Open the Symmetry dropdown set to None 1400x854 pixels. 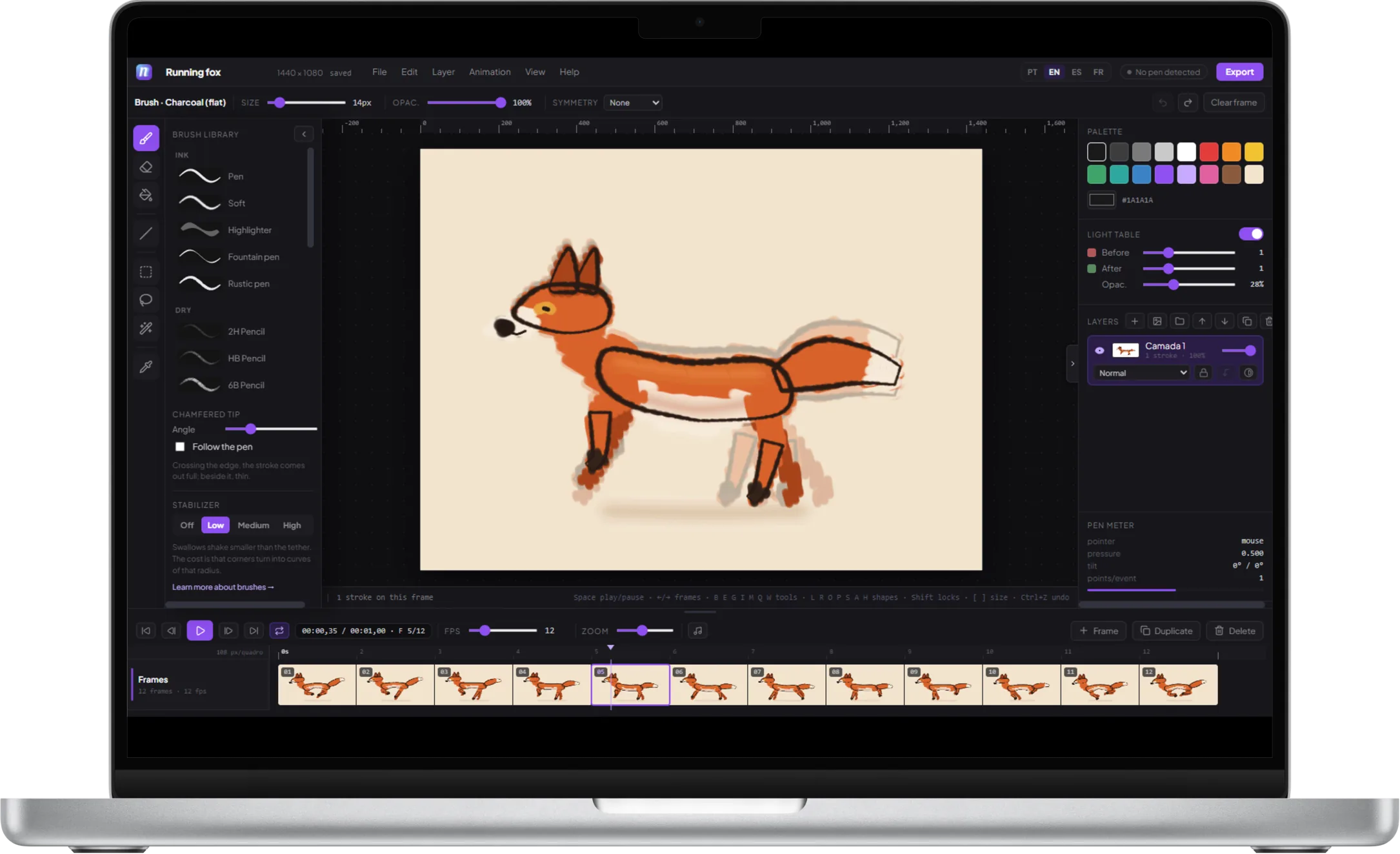tap(634, 103)
